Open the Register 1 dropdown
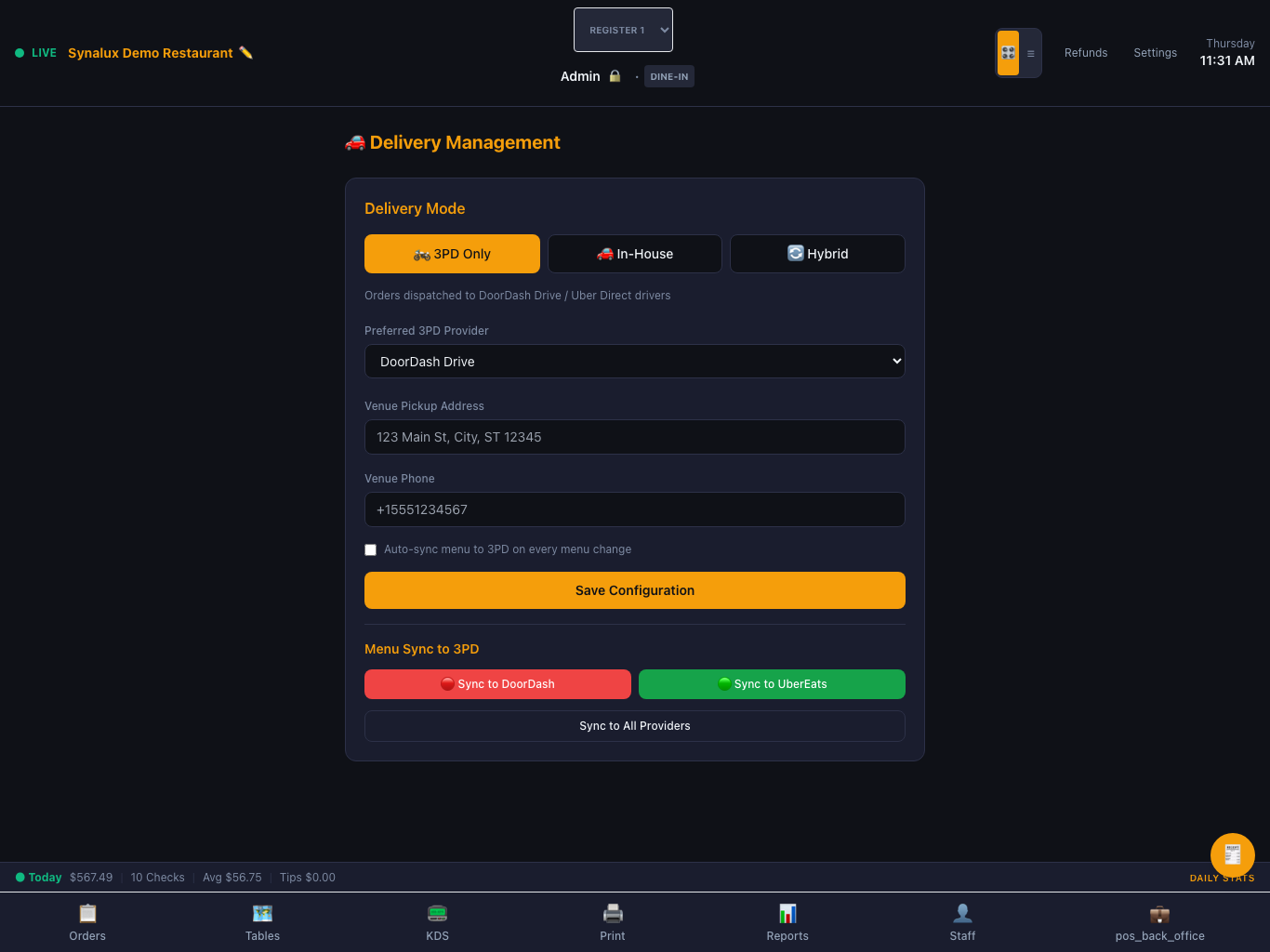 tap(623, 30)
